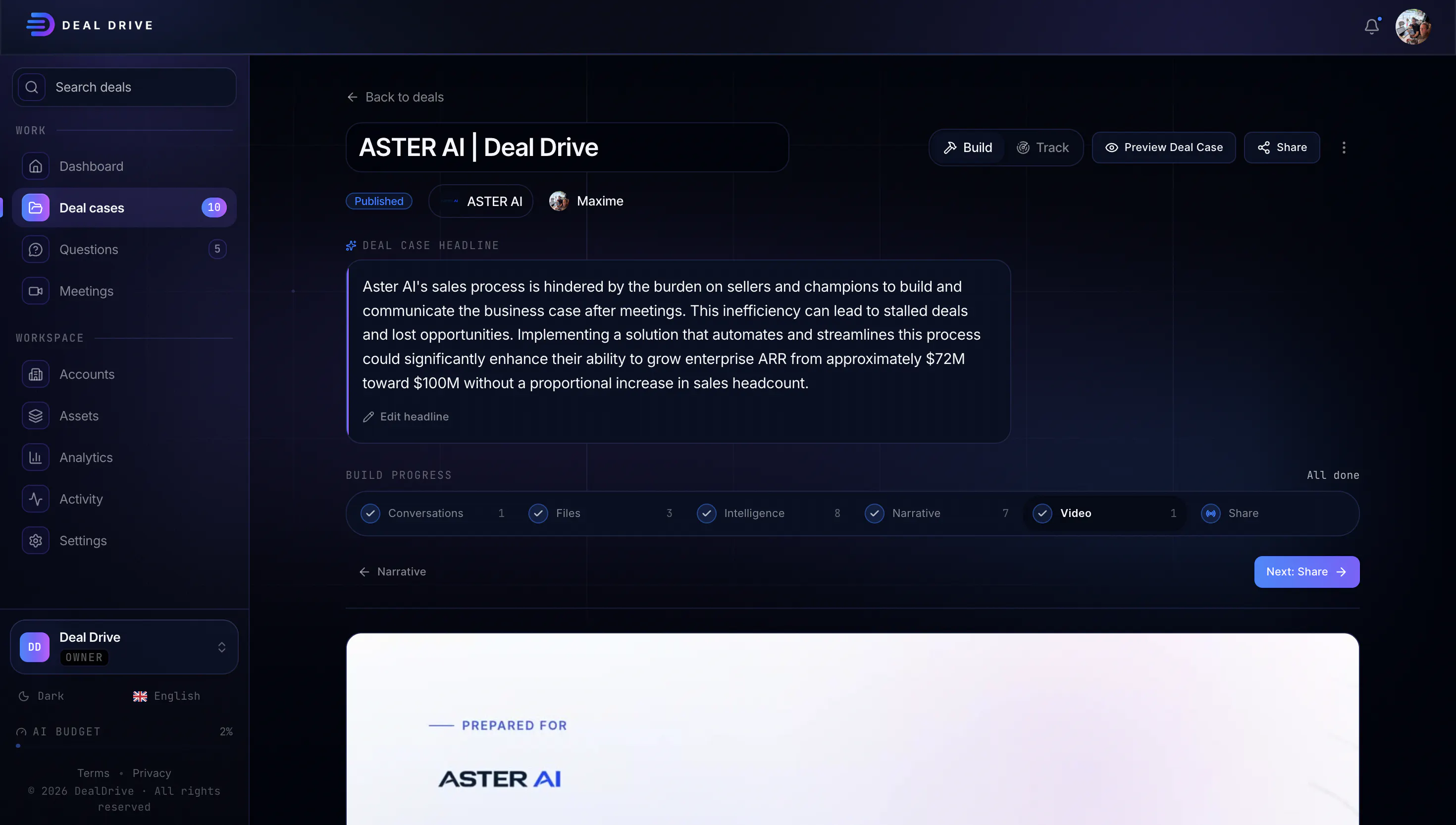Image resolution: width=1456 pixels, height=825 pixels.
Task: Switch to Track mode
Action: (1042, 148)
